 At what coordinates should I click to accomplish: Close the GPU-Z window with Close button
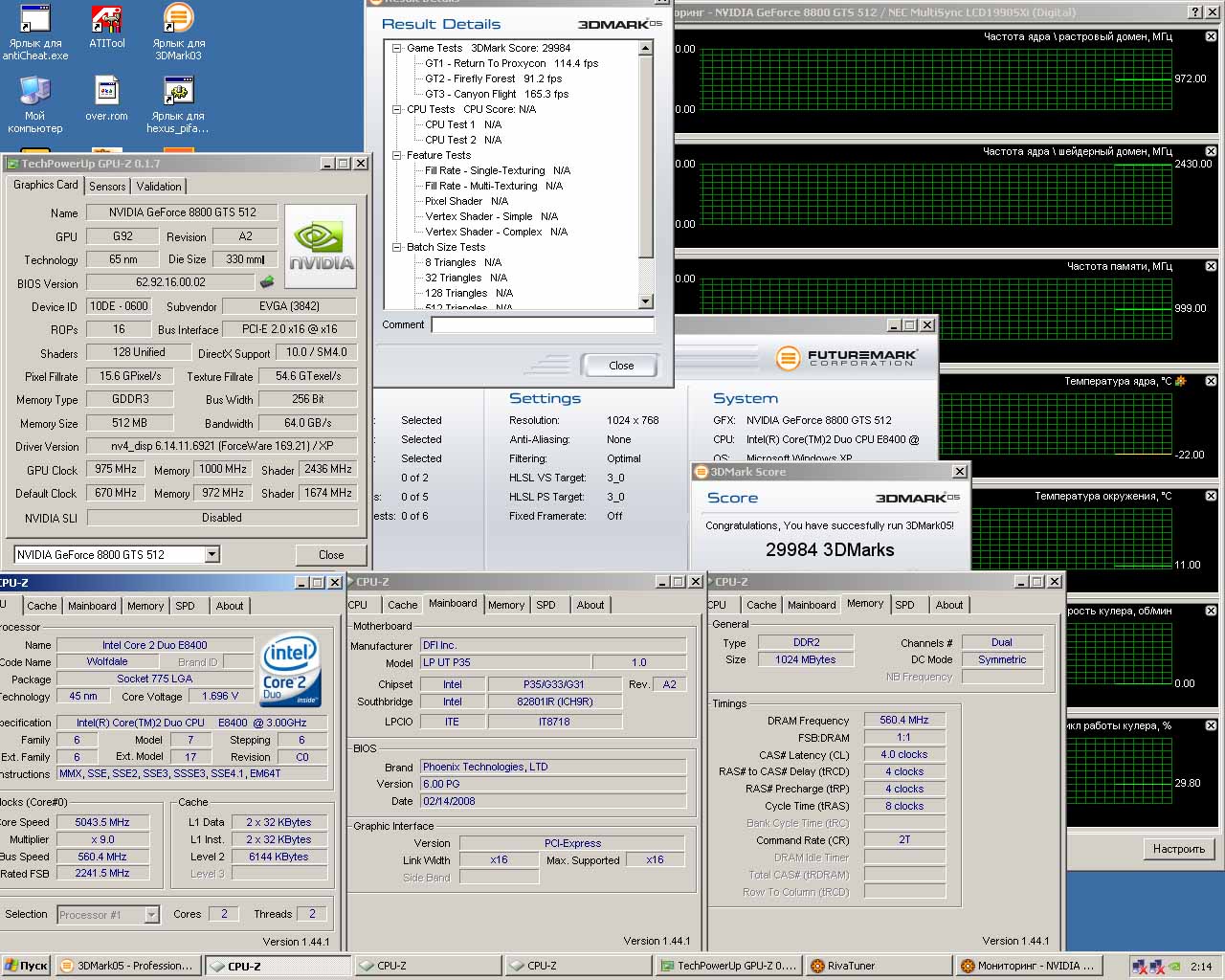click(x=331, y=555)
